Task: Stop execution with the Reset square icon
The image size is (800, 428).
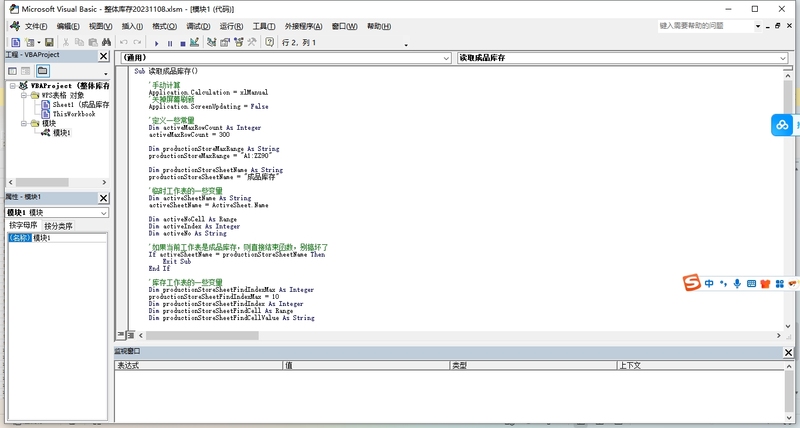Action: pos(182,43)
